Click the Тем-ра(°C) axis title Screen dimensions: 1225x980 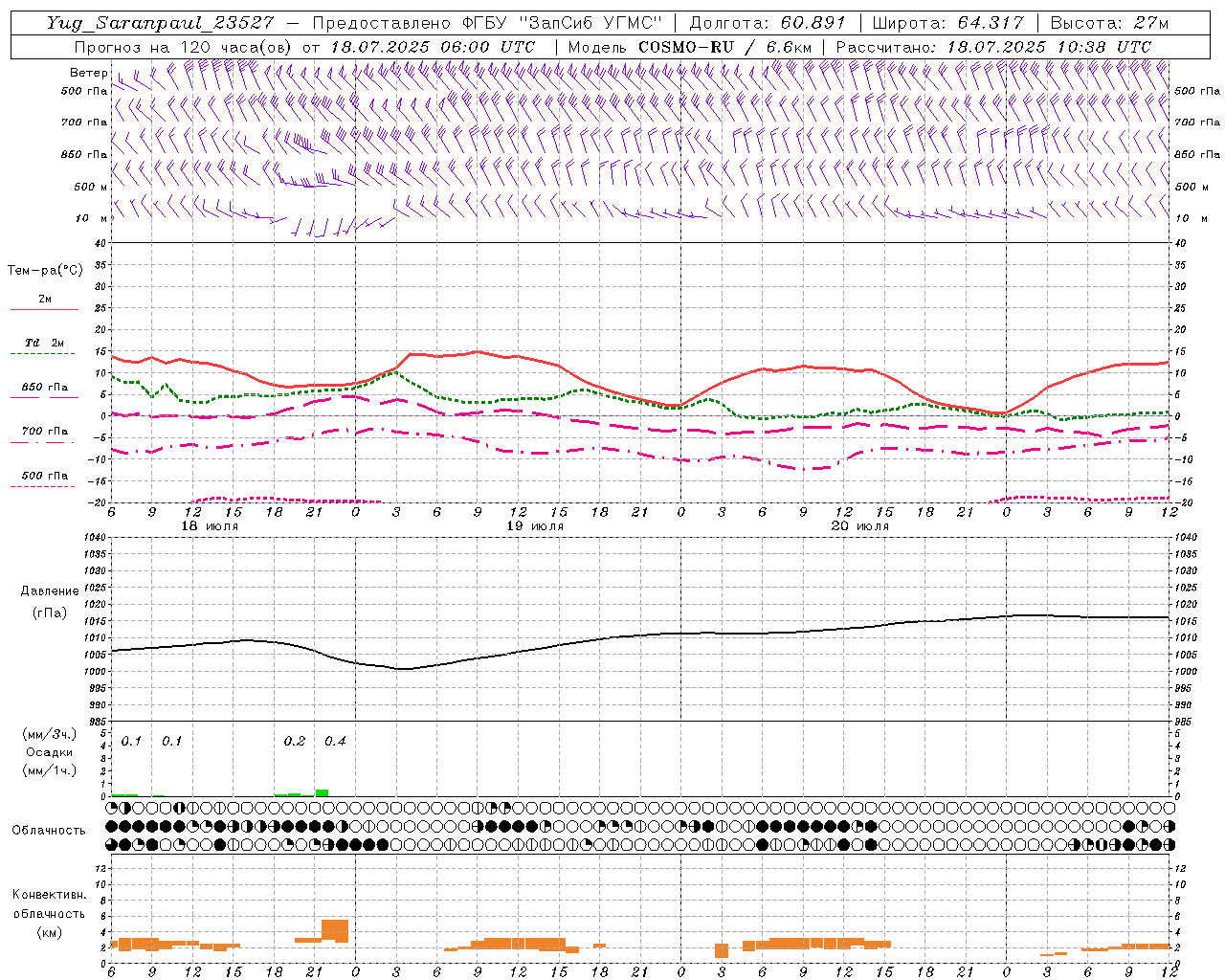point(45,271)
